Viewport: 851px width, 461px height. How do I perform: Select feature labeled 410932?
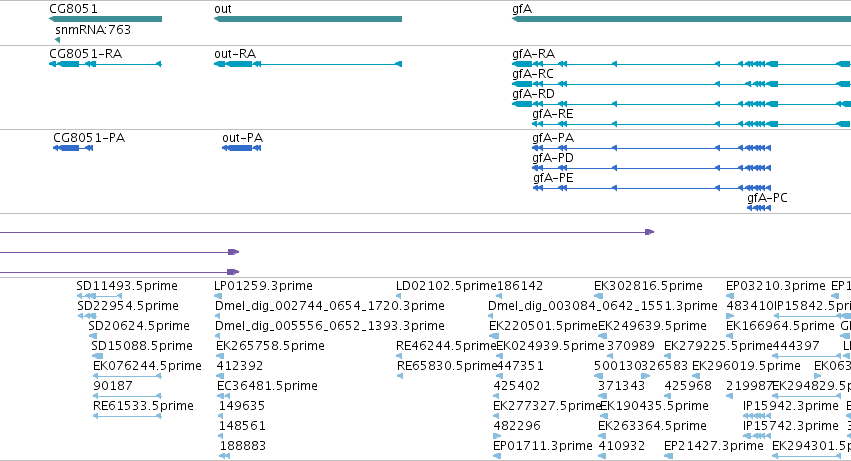[x=621, y=446]
